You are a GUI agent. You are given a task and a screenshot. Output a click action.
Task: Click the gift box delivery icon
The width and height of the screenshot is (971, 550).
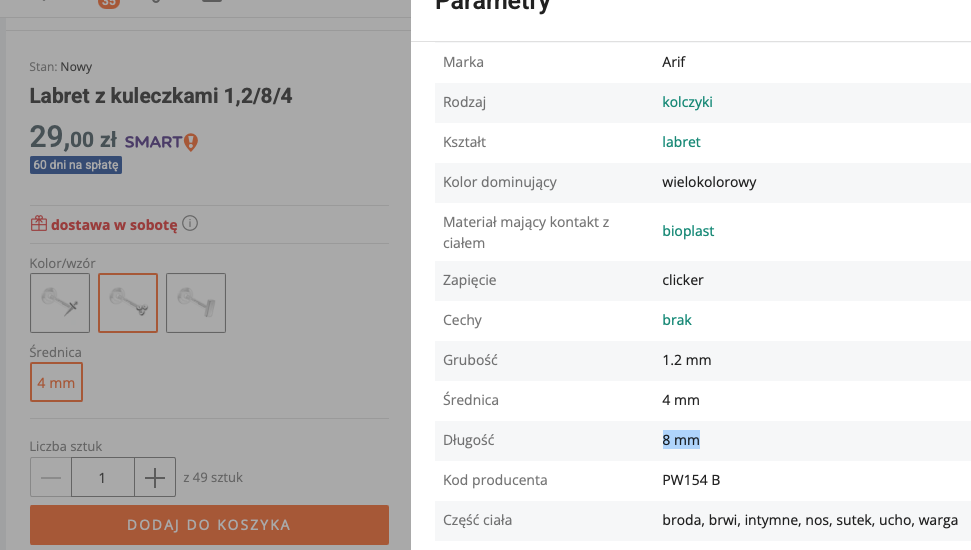coord(39,225)
